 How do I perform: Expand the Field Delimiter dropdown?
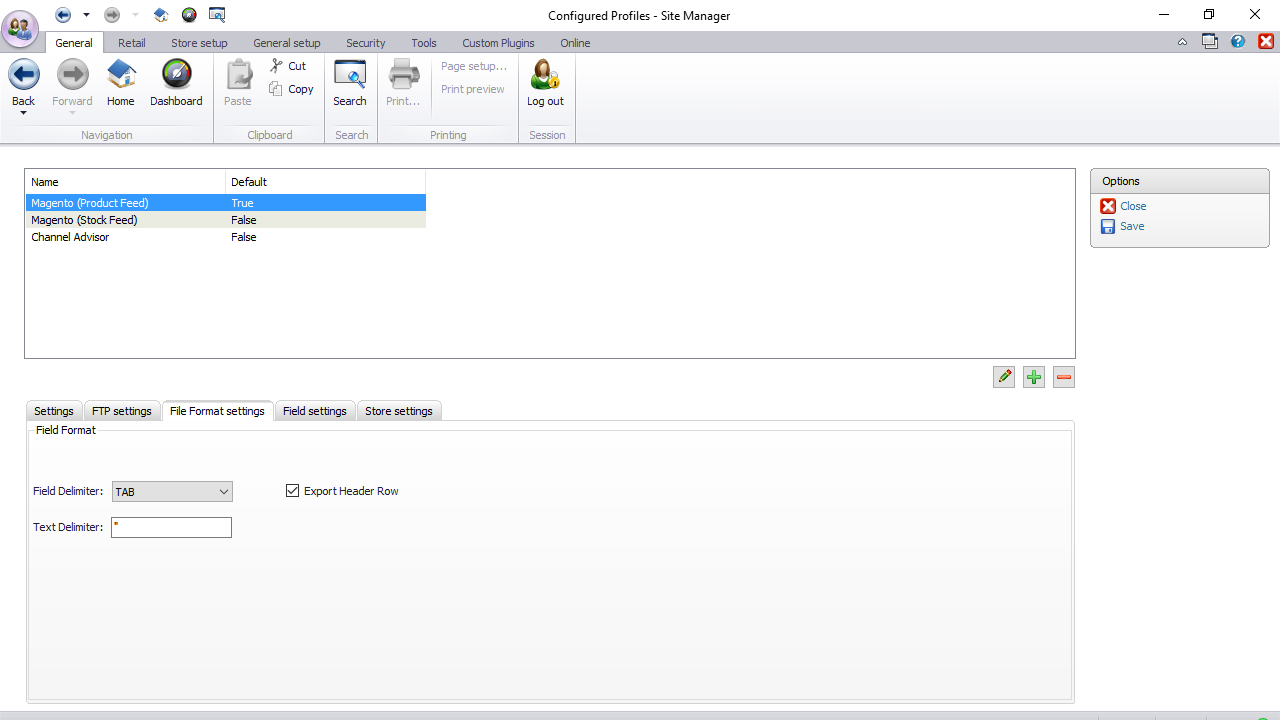(223, 492)
